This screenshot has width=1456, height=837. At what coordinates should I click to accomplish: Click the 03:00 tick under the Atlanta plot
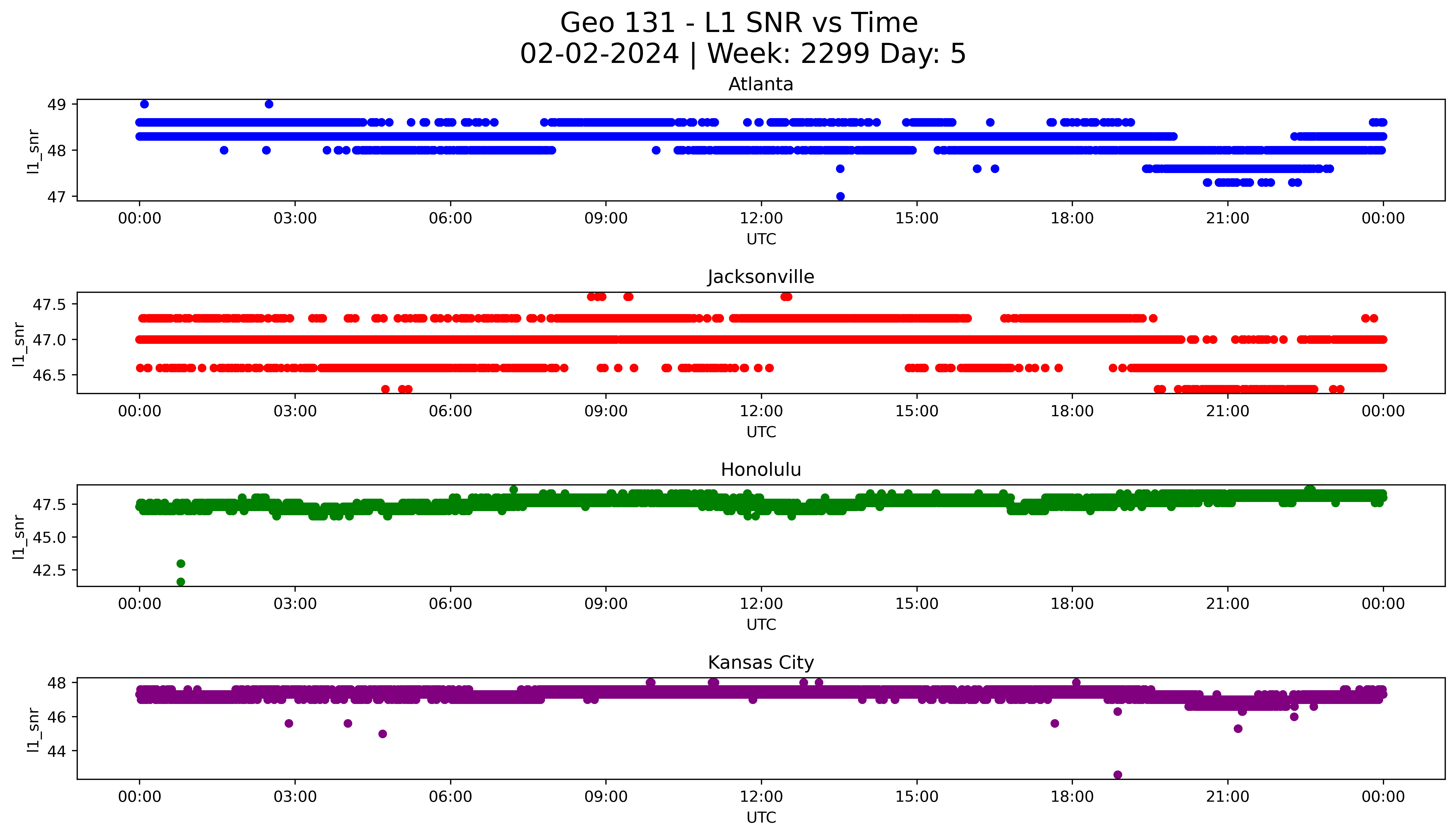[x=295, y=219]
